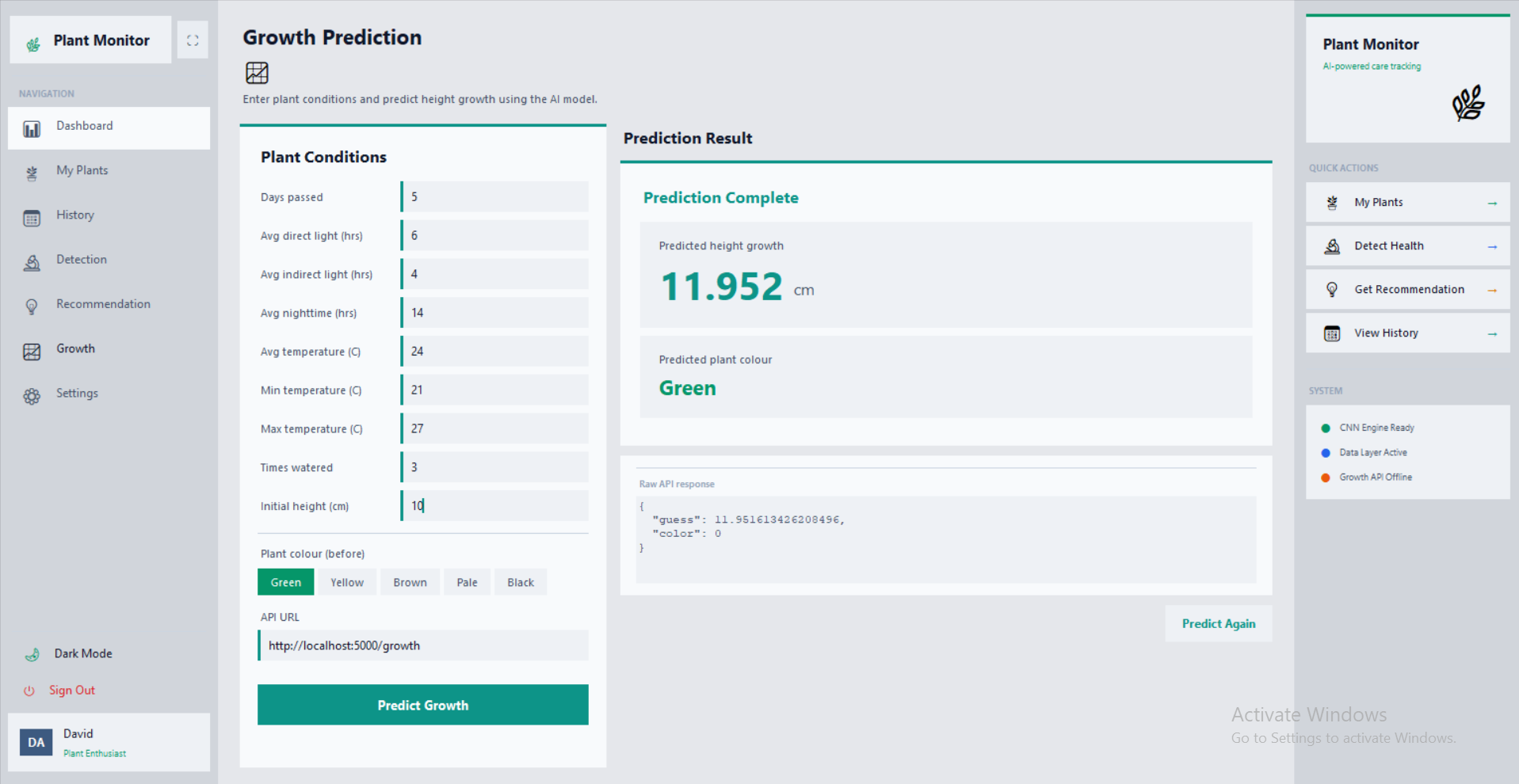Click the arrow on Get Recommendation quick action
Screen dimensions: 1519x784
click(1492, 291)
